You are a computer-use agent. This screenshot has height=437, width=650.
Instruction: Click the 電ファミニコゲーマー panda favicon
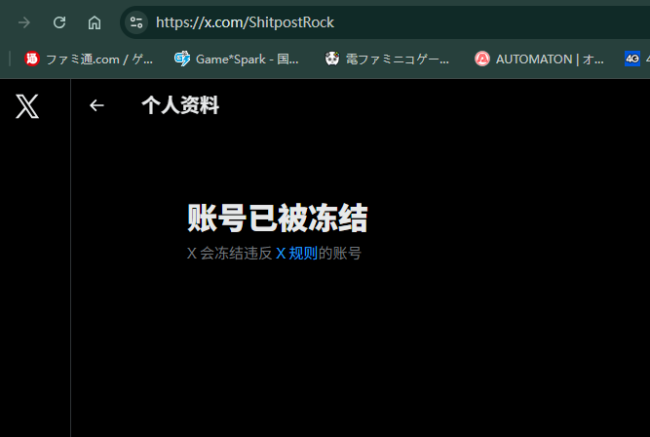(x=332, y=59)
